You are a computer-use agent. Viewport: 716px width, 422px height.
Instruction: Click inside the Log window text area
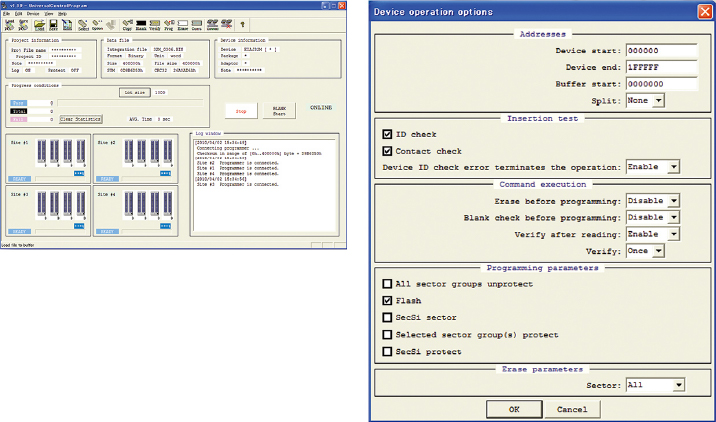pyautogui.click(x=264, y=185)
